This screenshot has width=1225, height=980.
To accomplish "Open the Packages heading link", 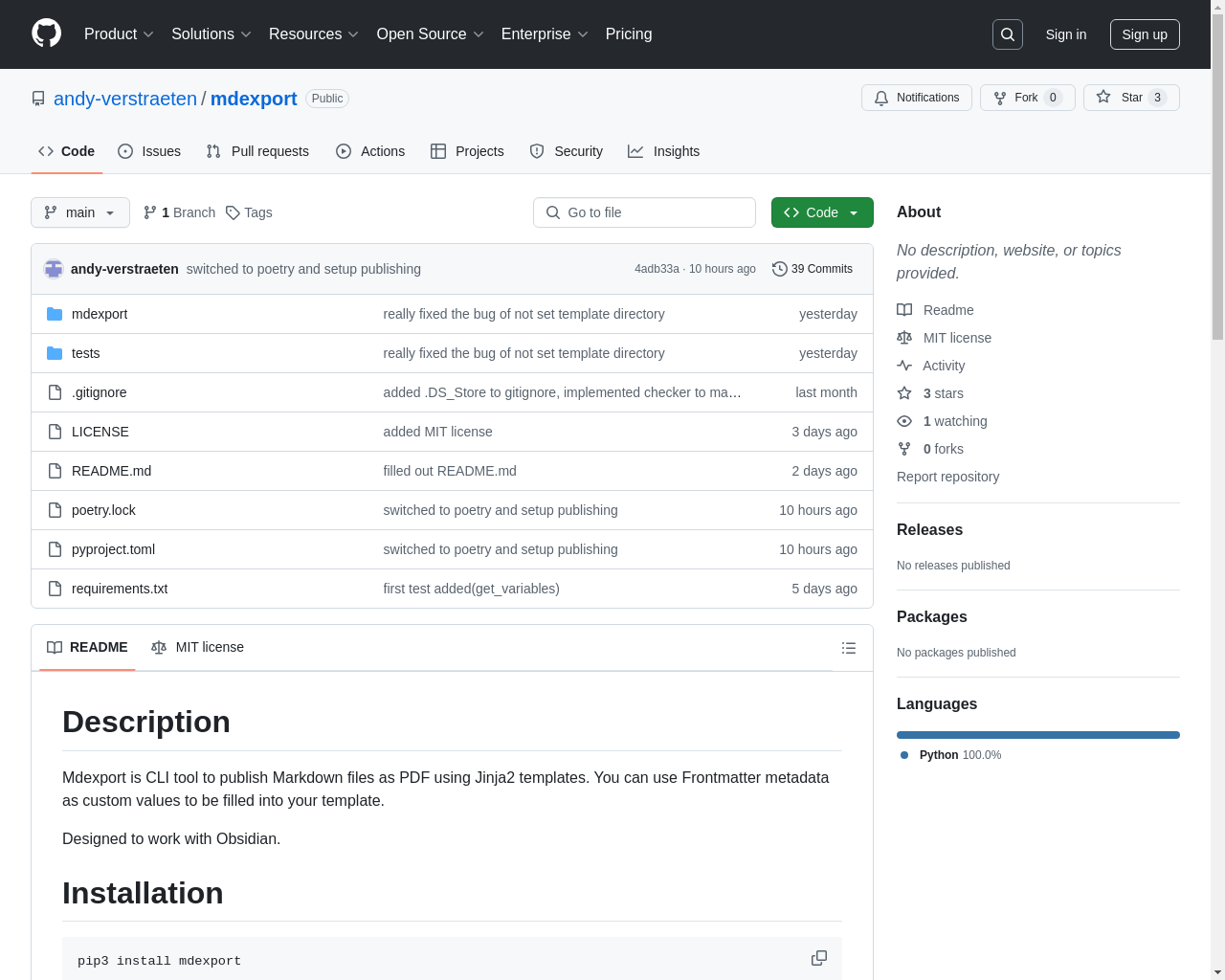I will click(x=931, y=617).
